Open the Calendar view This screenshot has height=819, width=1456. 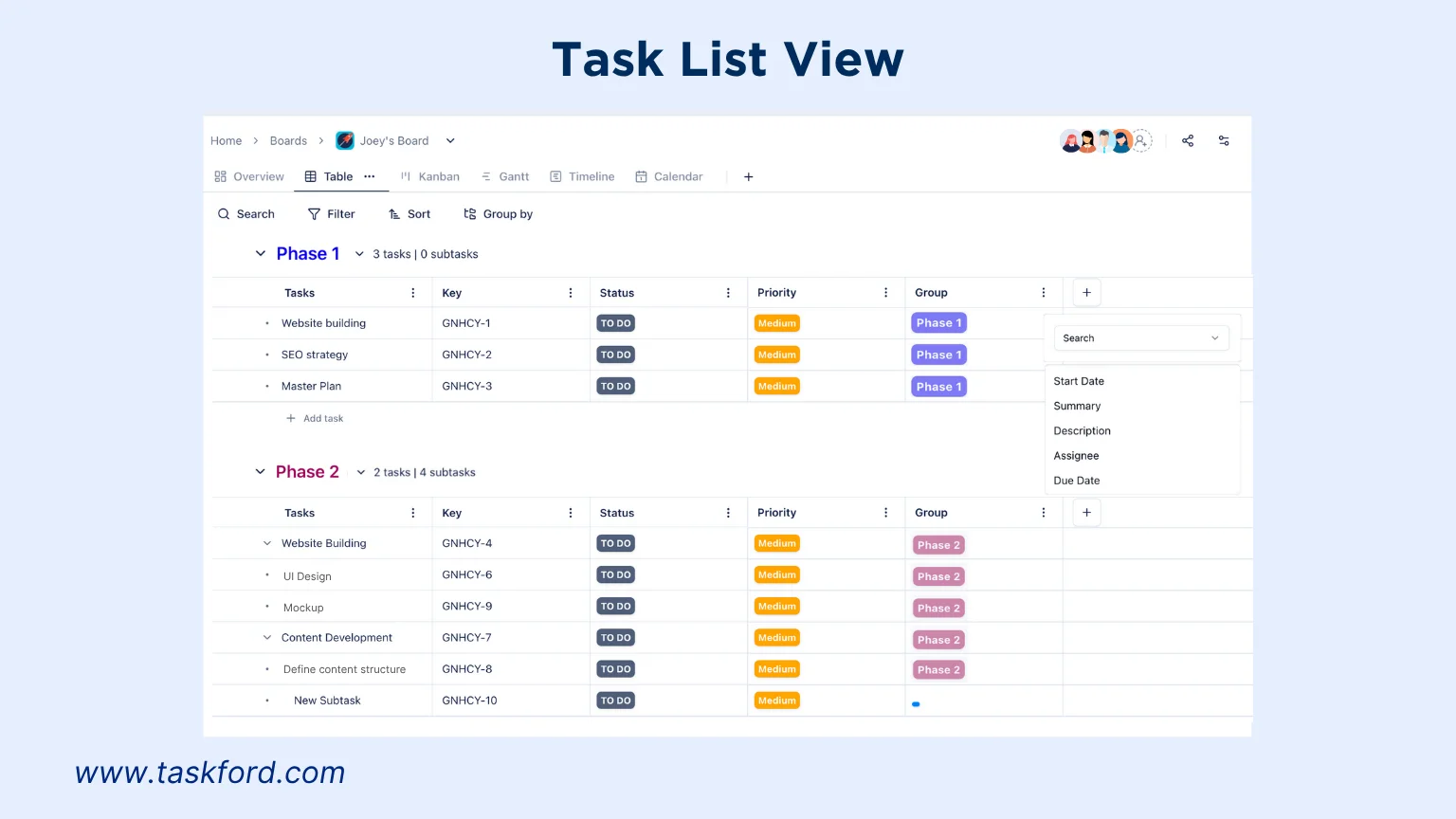[669, 176]
